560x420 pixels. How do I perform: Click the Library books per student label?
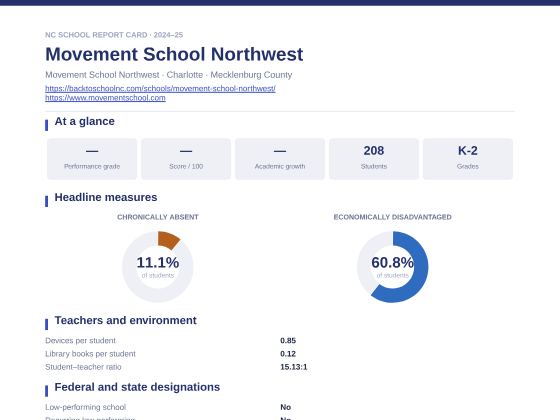point(90,354)
